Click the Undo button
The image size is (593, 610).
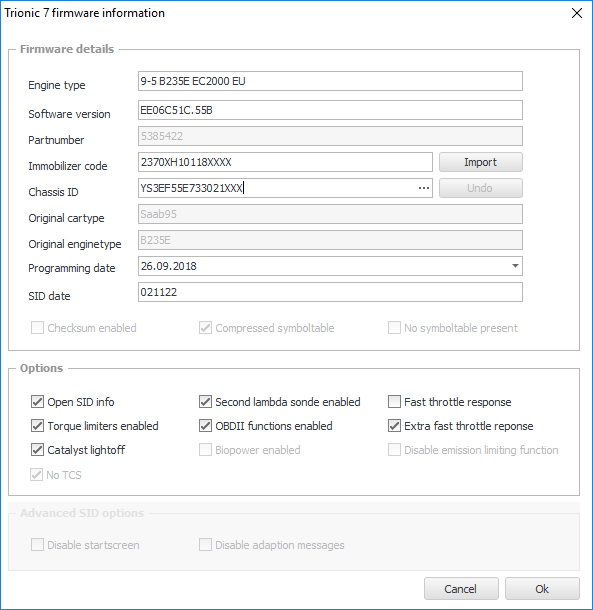[481, 188]
